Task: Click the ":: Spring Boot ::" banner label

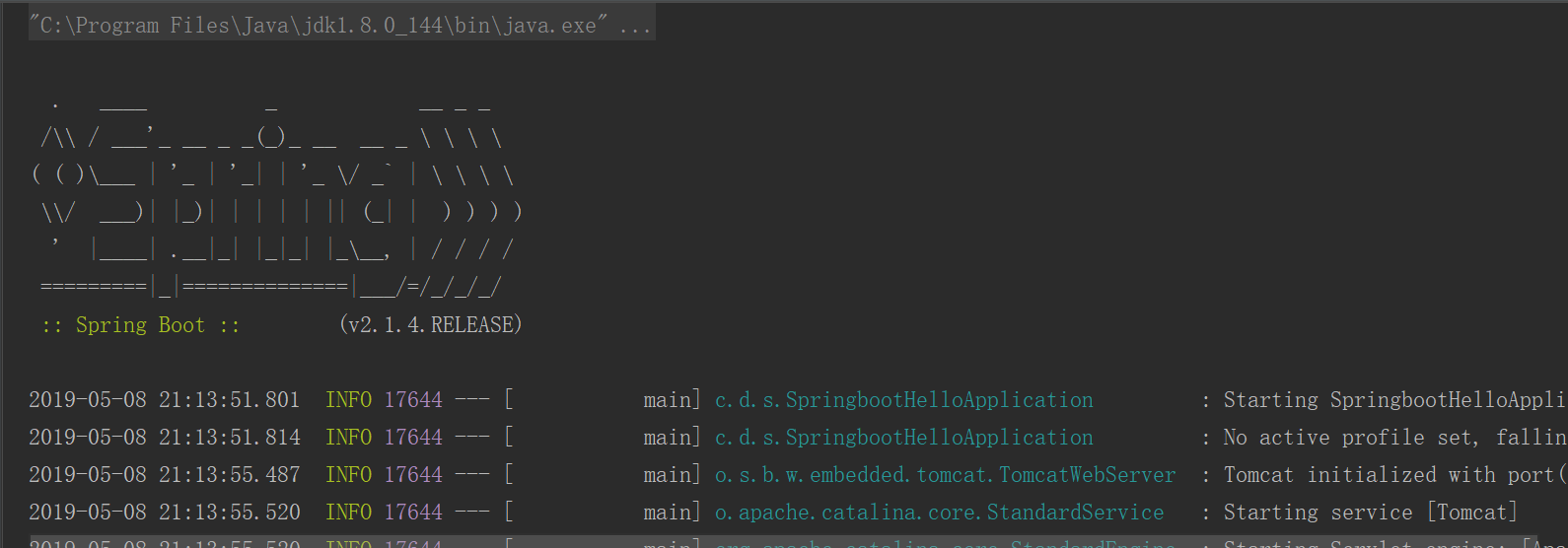Action: 141,325
